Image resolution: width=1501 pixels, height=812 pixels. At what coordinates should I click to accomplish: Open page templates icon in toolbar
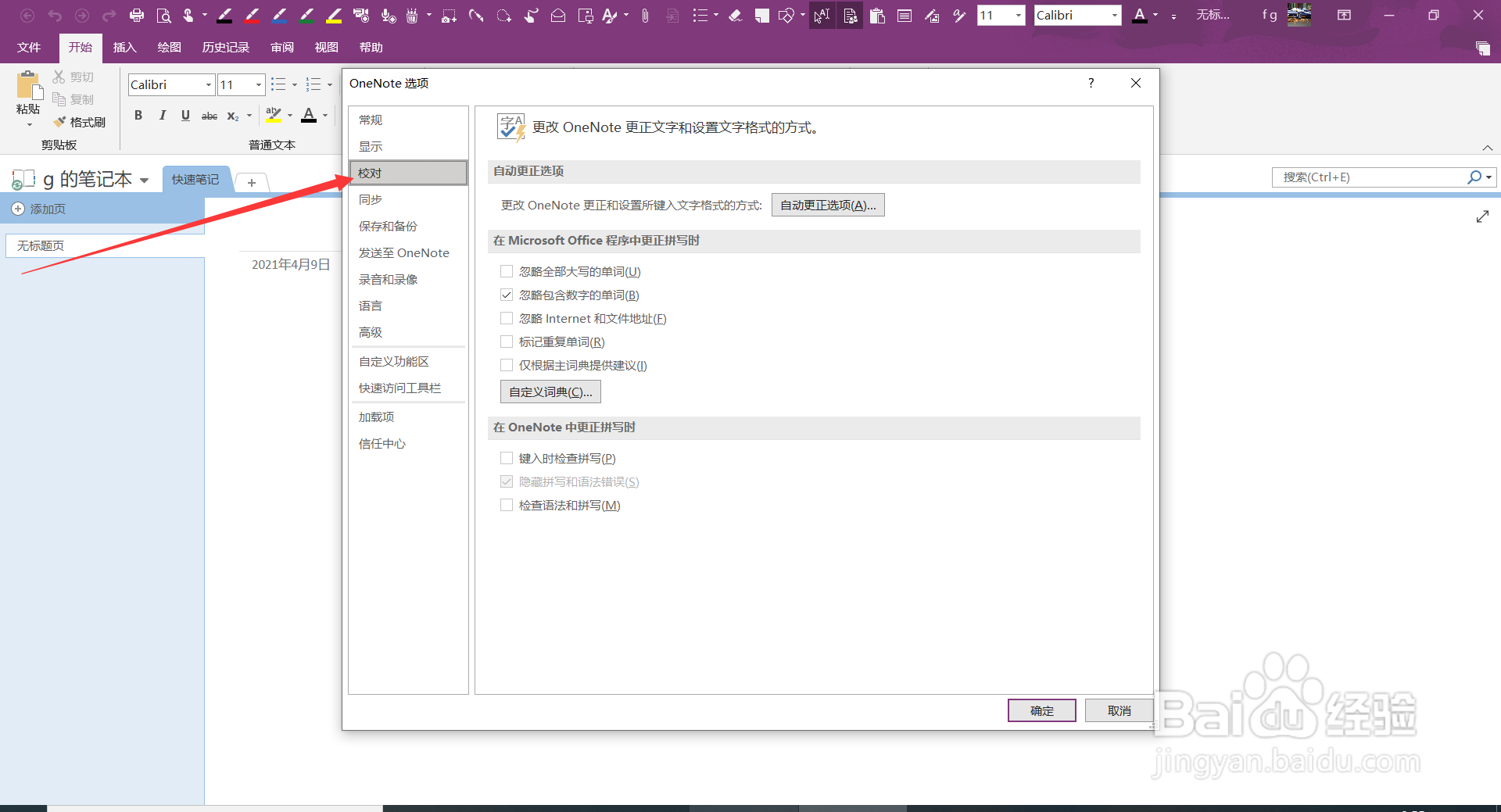[x=850, y=15]
